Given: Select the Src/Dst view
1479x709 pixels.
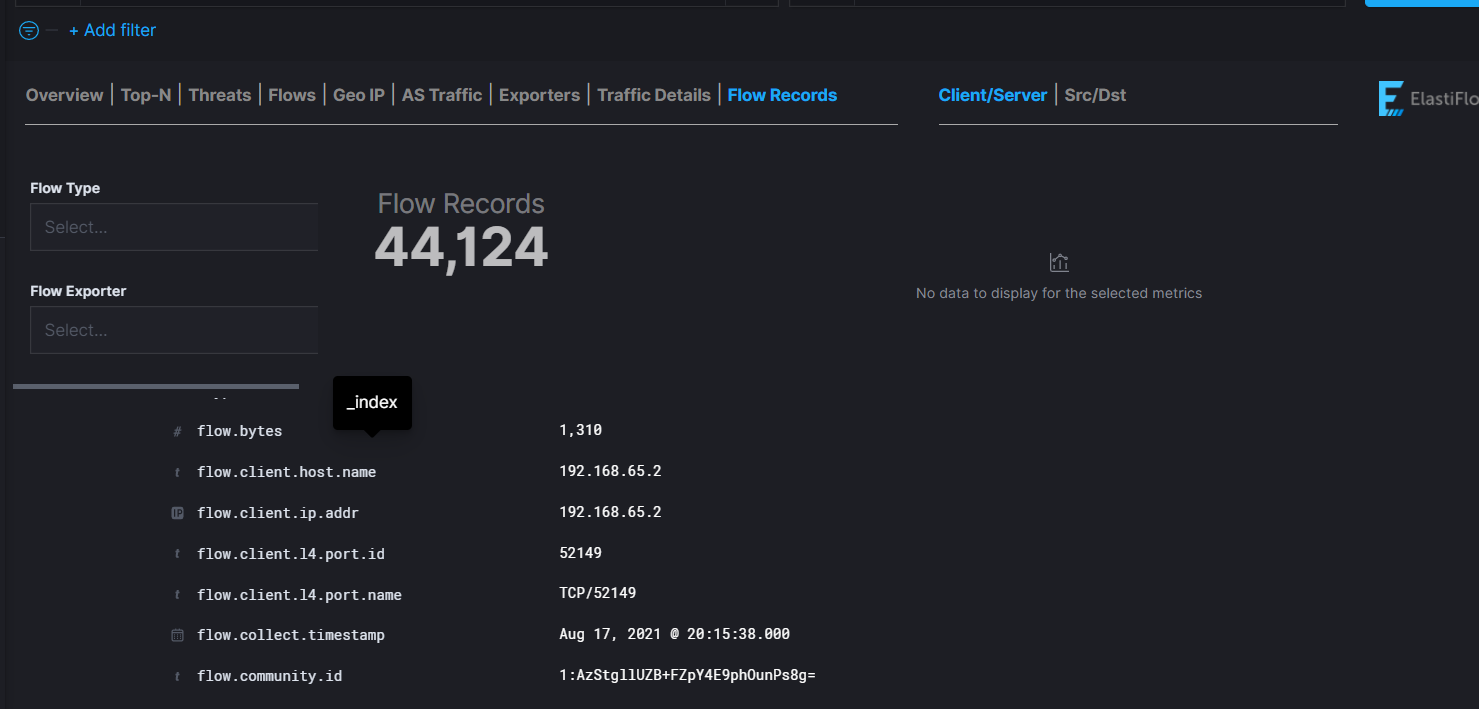Looking at the screenshot, I should (x=1095, y=94).
